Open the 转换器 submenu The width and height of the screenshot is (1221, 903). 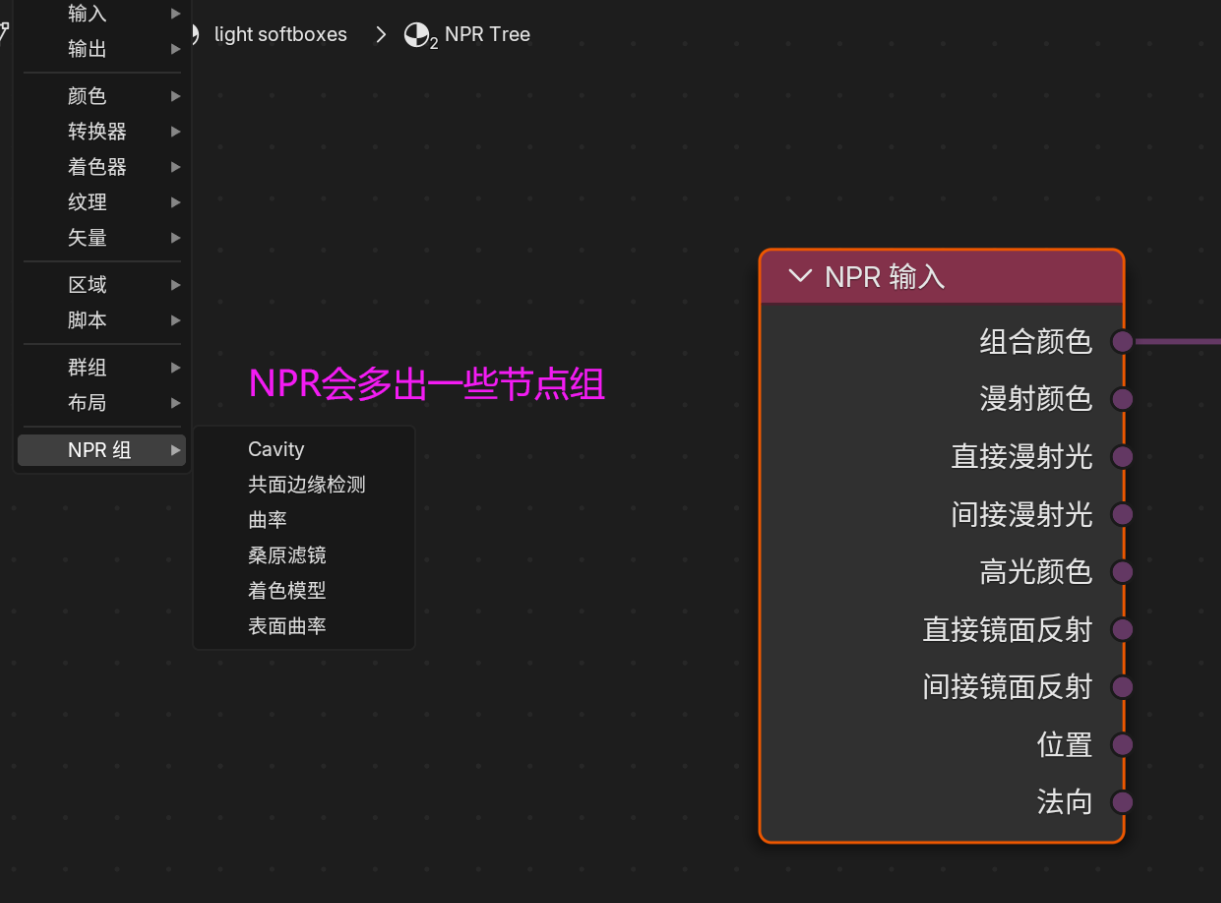pyautogui.click(x=102, y=131)
